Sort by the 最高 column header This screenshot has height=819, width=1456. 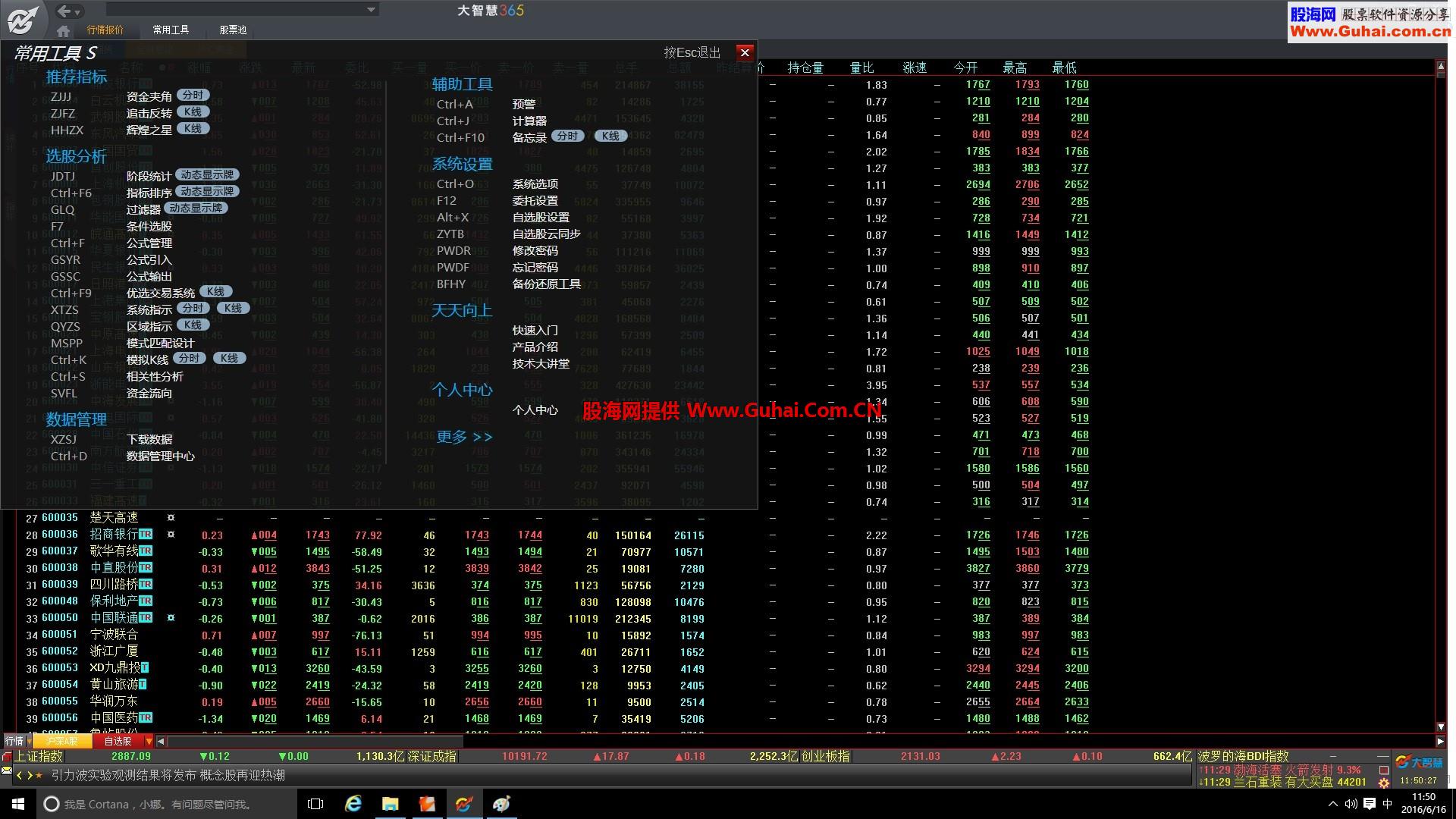click(1015, 68)
